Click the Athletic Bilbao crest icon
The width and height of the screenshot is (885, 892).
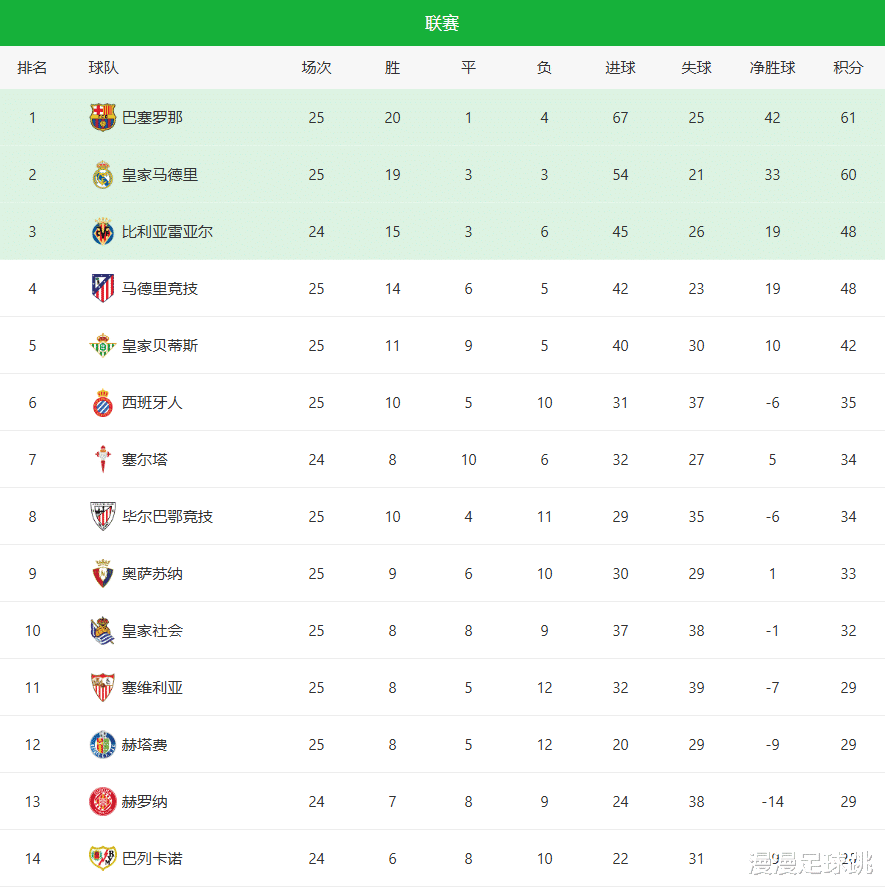point(103,517)
